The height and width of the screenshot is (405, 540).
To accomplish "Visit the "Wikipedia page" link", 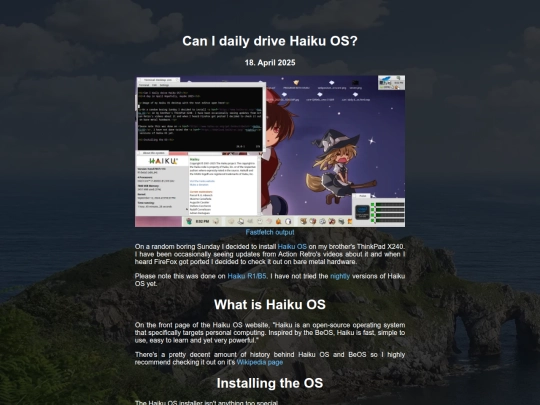I will click(260, 362).
